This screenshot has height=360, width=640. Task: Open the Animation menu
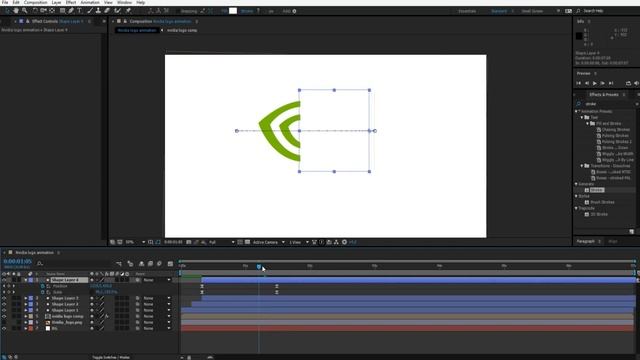(x=90, y=2)
